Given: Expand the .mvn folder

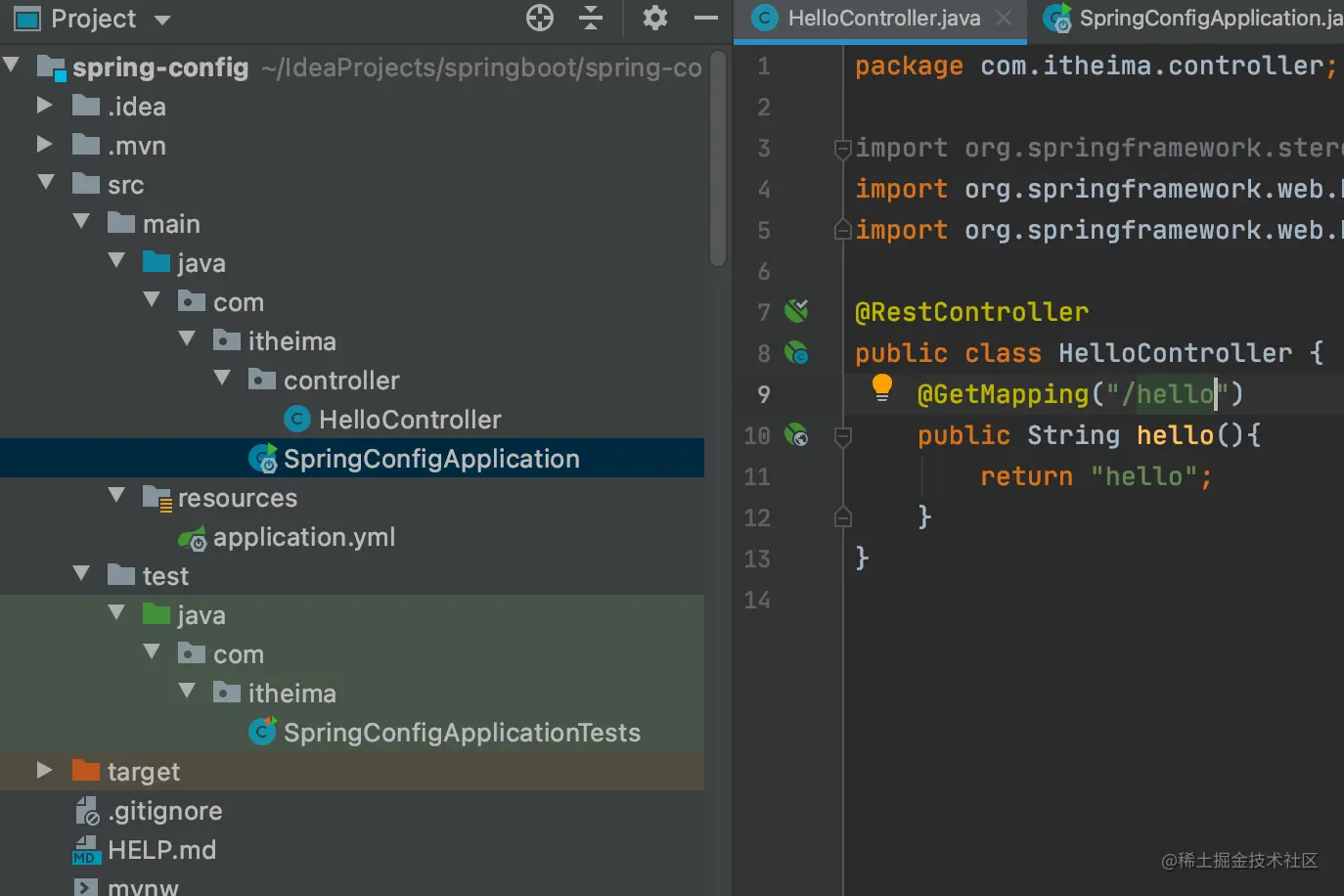Looking at the screenshot, I should [x=44, y=144].
